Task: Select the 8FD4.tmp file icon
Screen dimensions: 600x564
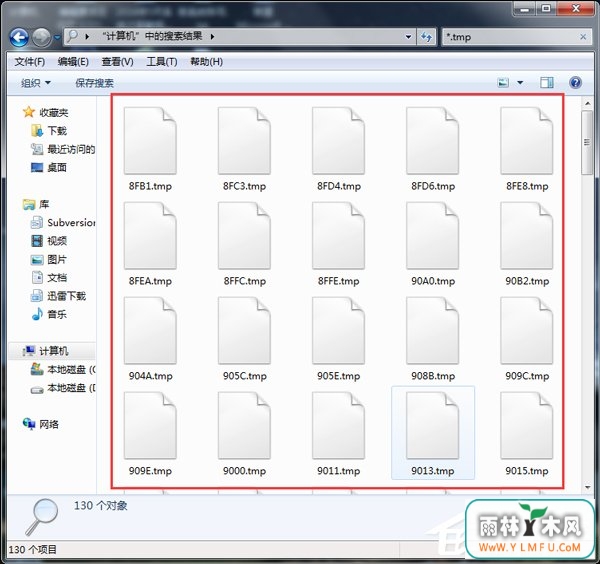Action: pos(338,141)
